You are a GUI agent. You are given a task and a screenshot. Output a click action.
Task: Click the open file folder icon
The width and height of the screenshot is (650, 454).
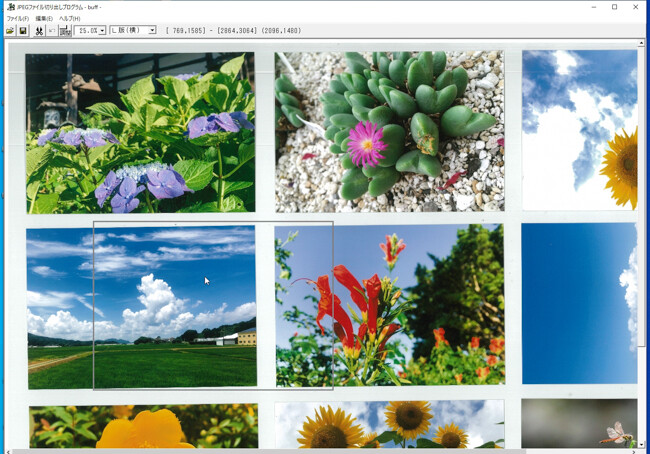click(x=10, y=31)
